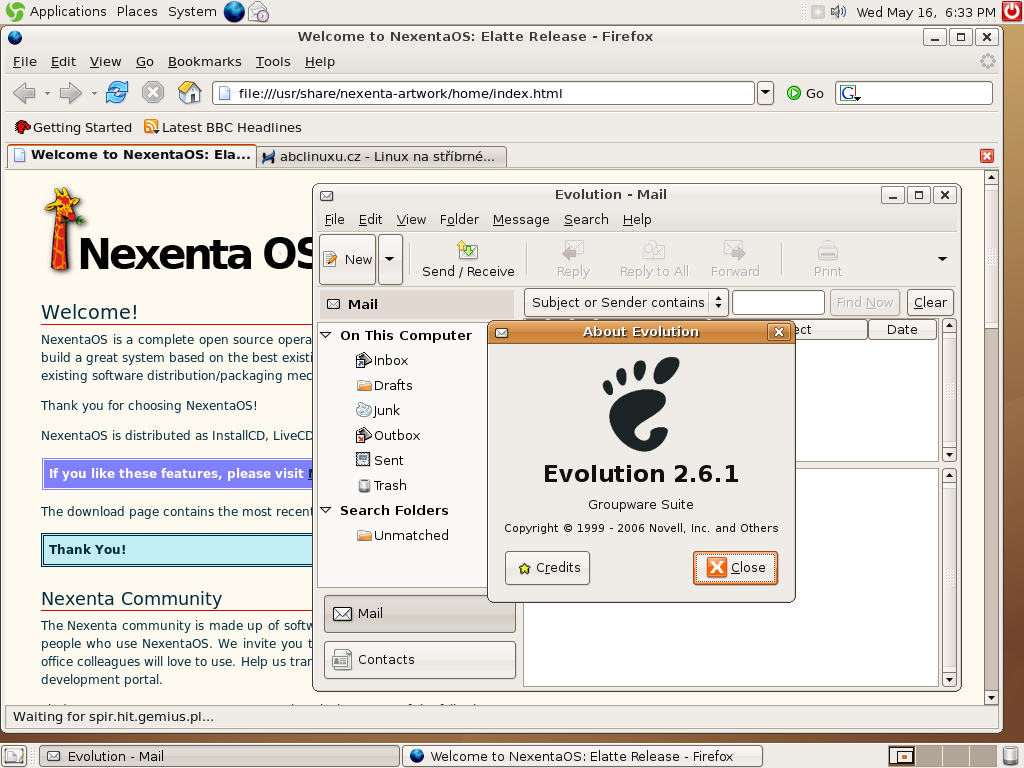The image size is (1024, 768).
Task: Open Getting Started bookmark
Action: click(x=73, y=127)
